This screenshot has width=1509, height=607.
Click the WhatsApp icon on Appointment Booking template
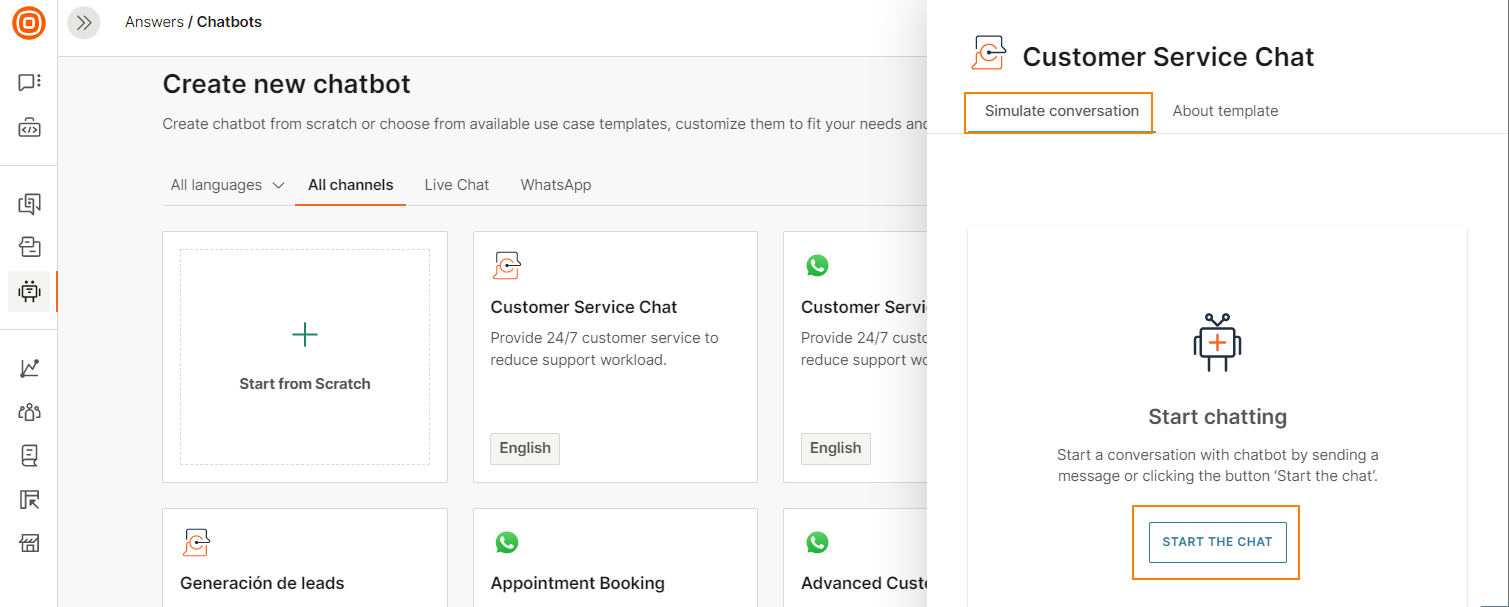click(507, 542)
